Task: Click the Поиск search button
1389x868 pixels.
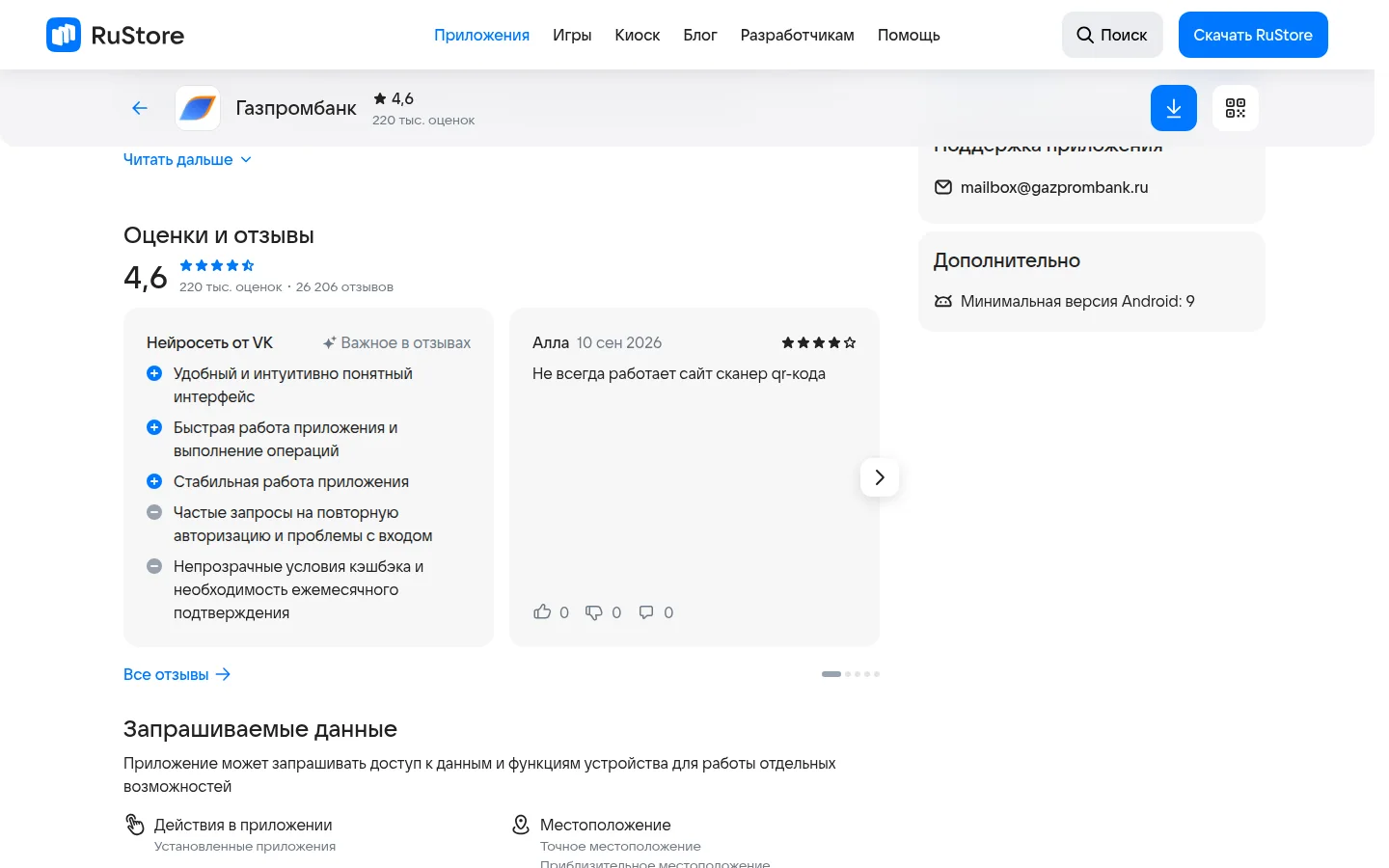Action: point(1112,35)
